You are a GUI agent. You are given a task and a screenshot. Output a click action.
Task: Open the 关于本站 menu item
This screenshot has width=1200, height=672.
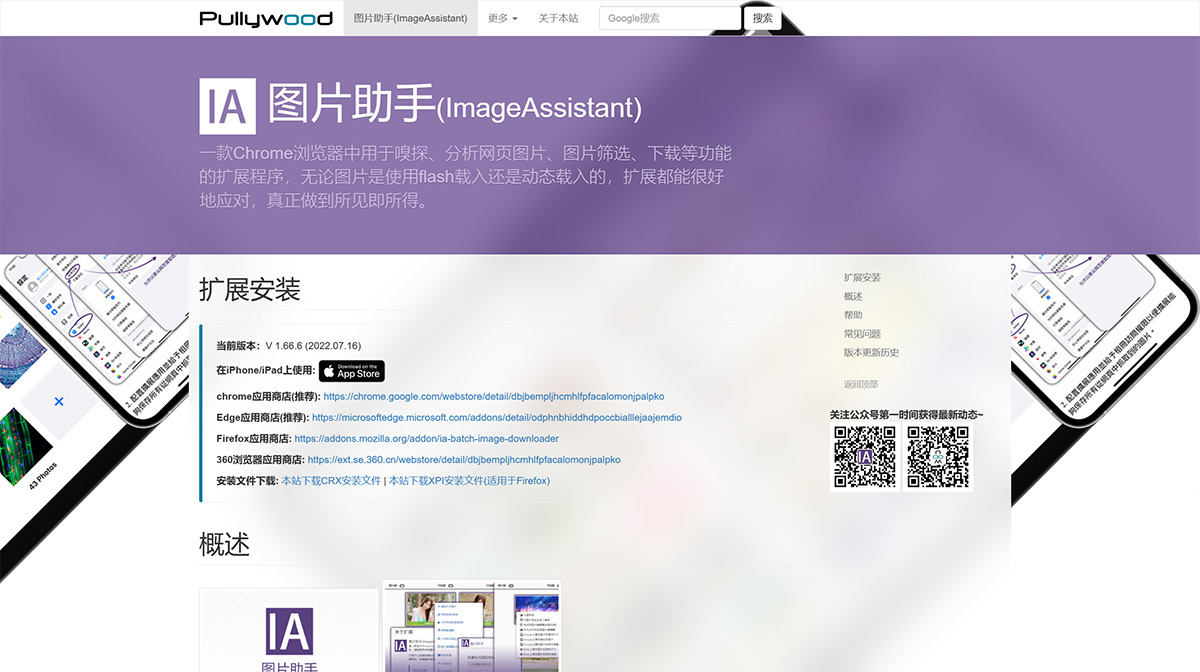558,17
